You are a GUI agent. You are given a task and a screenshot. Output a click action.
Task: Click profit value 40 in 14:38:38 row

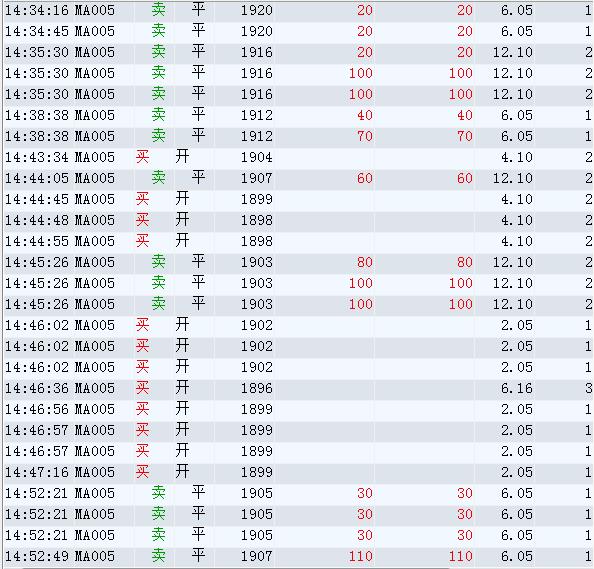tap(365, 116)
